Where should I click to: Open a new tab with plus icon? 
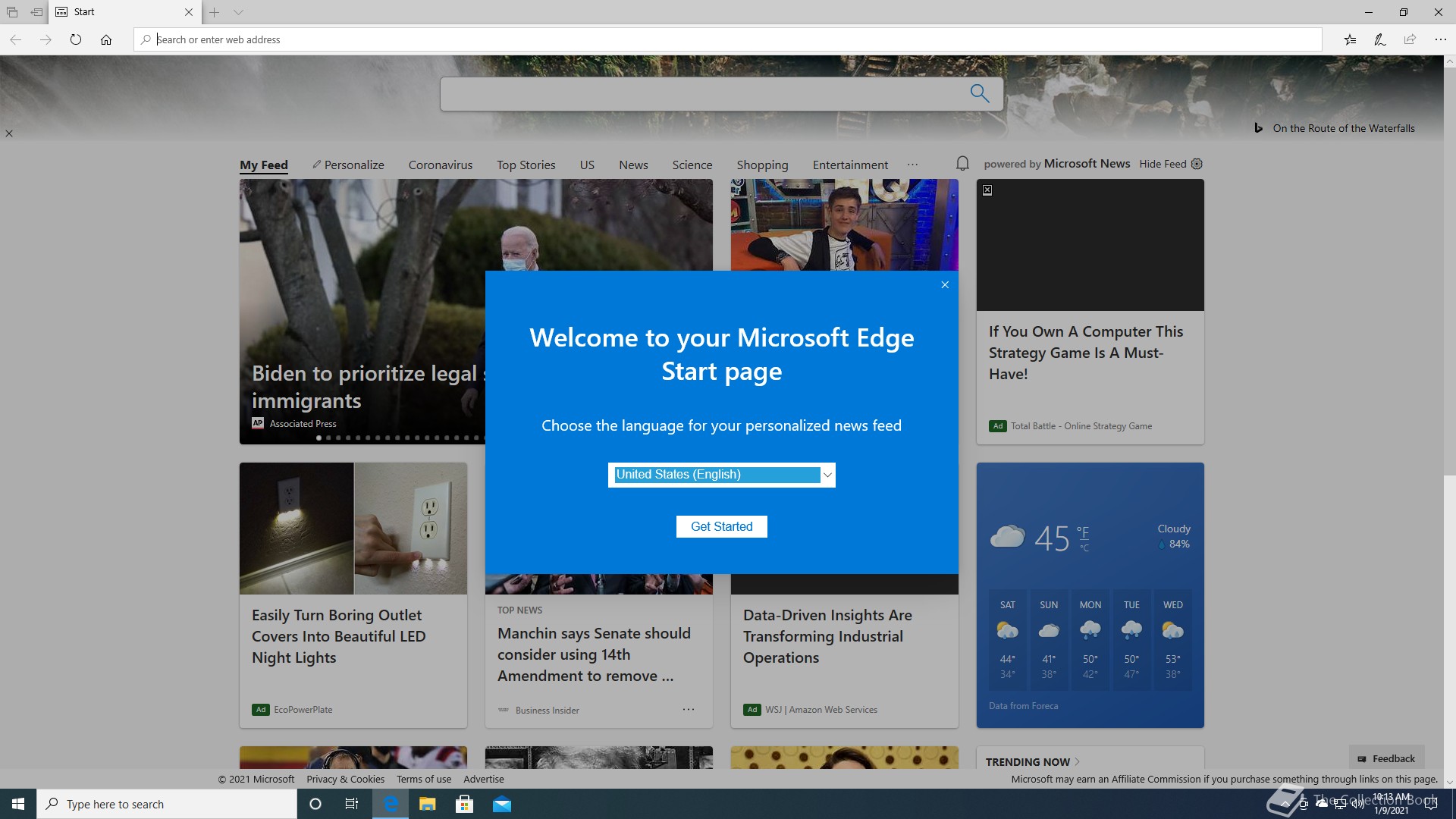(215, 12)
